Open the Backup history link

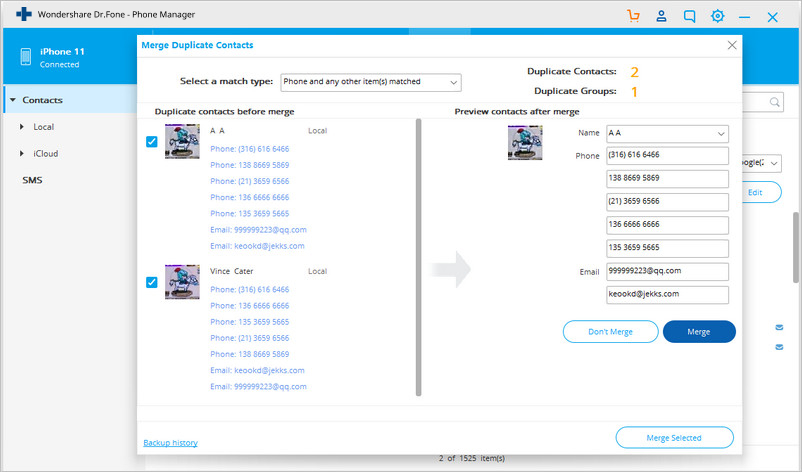170,443
